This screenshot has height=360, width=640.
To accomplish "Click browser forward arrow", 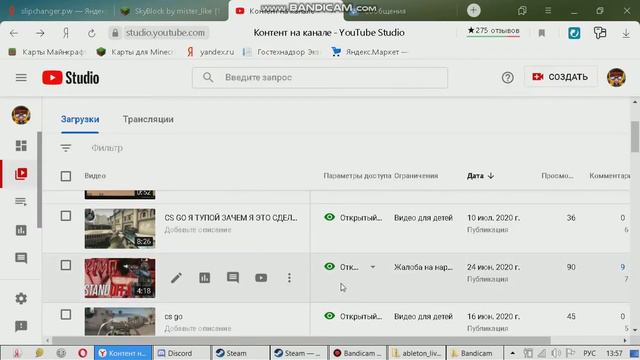I will coord(40,33).
